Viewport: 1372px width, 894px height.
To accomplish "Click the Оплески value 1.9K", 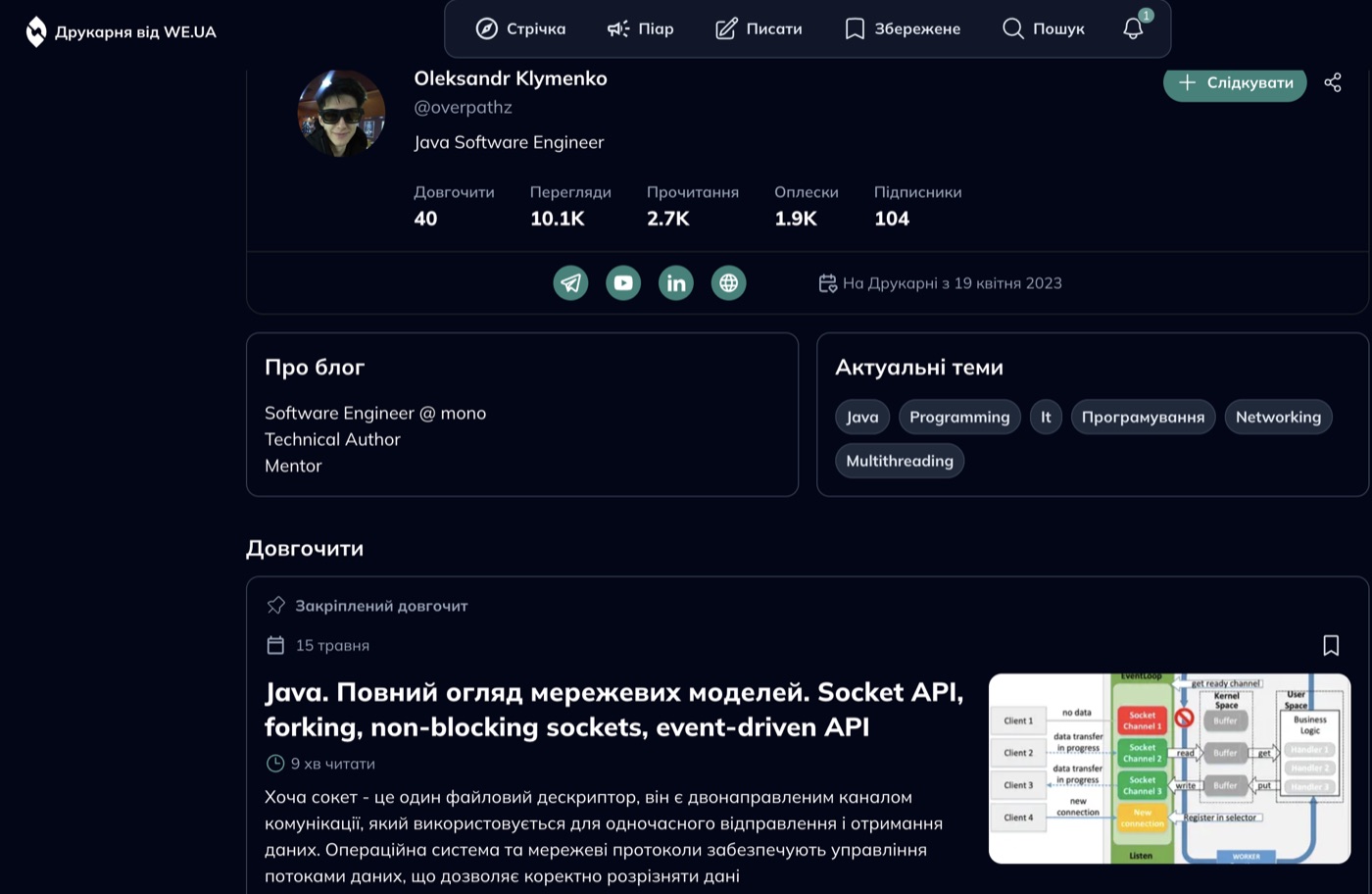I will coord(796,219).
